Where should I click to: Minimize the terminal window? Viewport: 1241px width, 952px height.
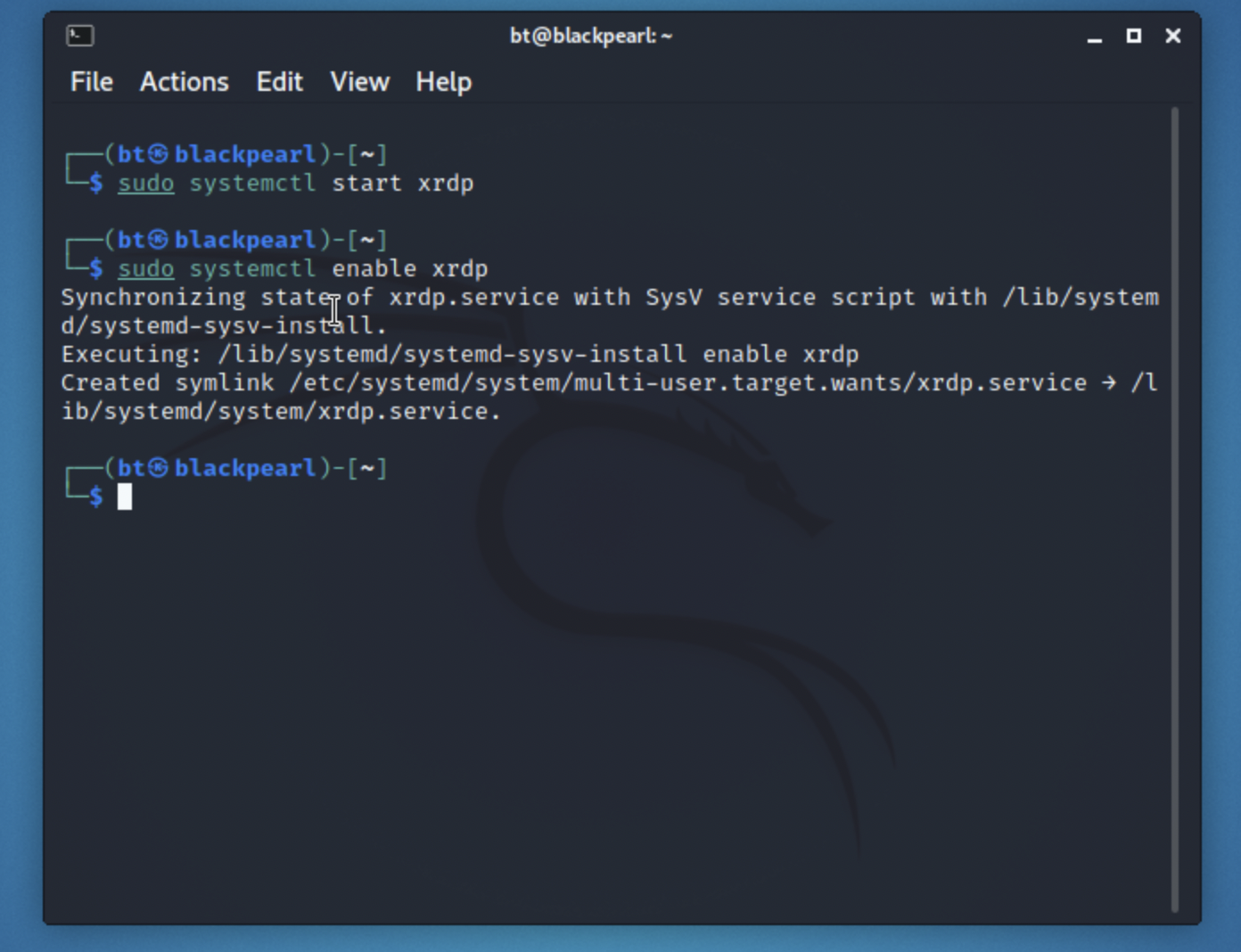1095,37
